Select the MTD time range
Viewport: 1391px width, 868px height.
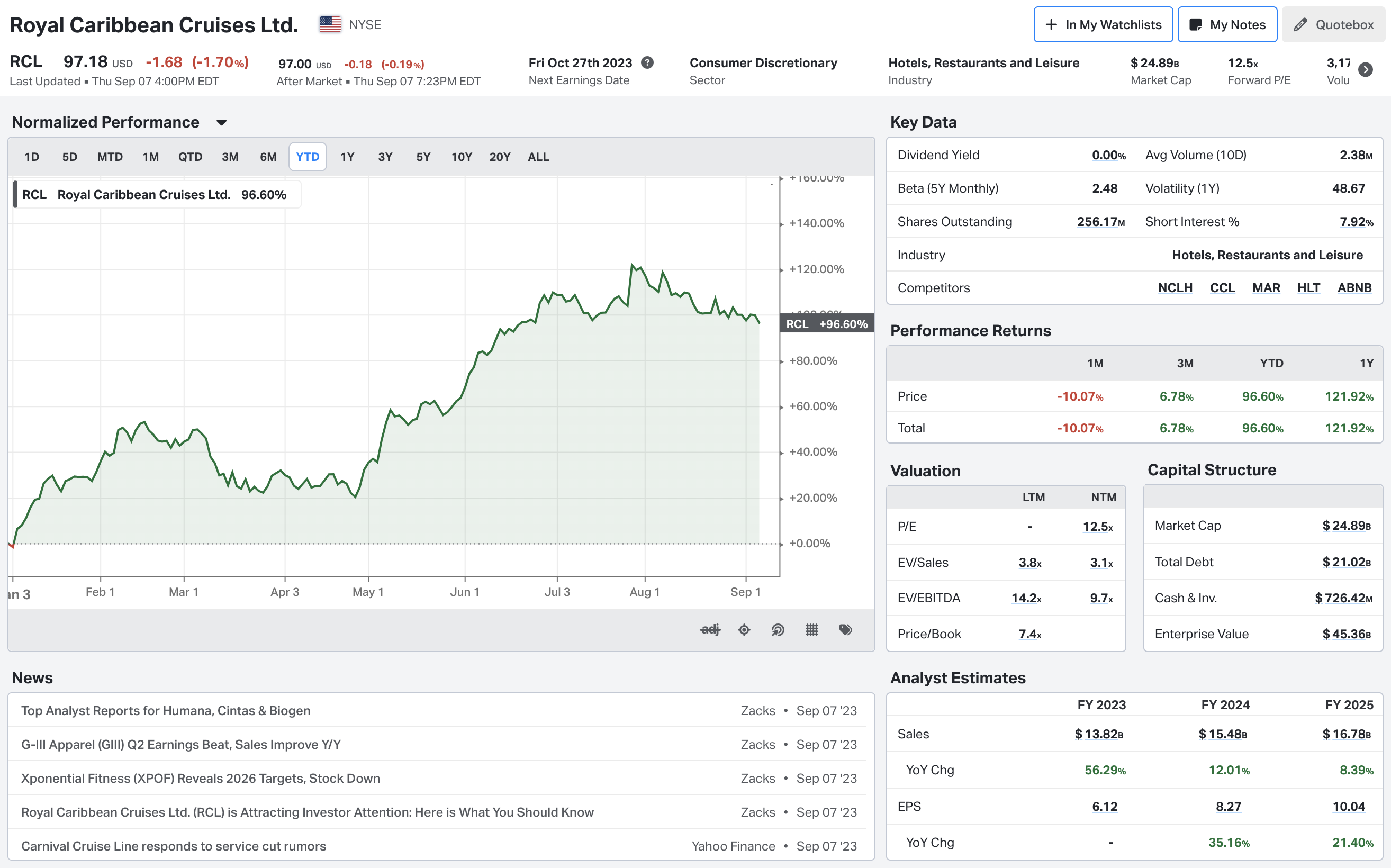coord(110,157)
